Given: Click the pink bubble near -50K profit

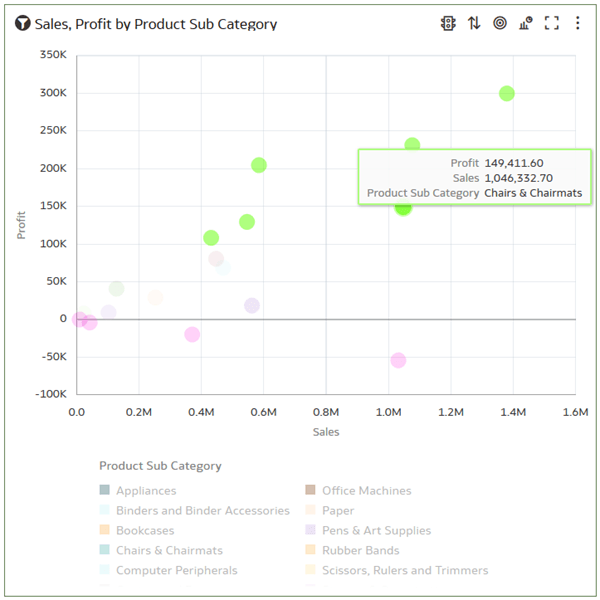Looking at the screenshot, I should pyautogui.click(x=398, y=360).
